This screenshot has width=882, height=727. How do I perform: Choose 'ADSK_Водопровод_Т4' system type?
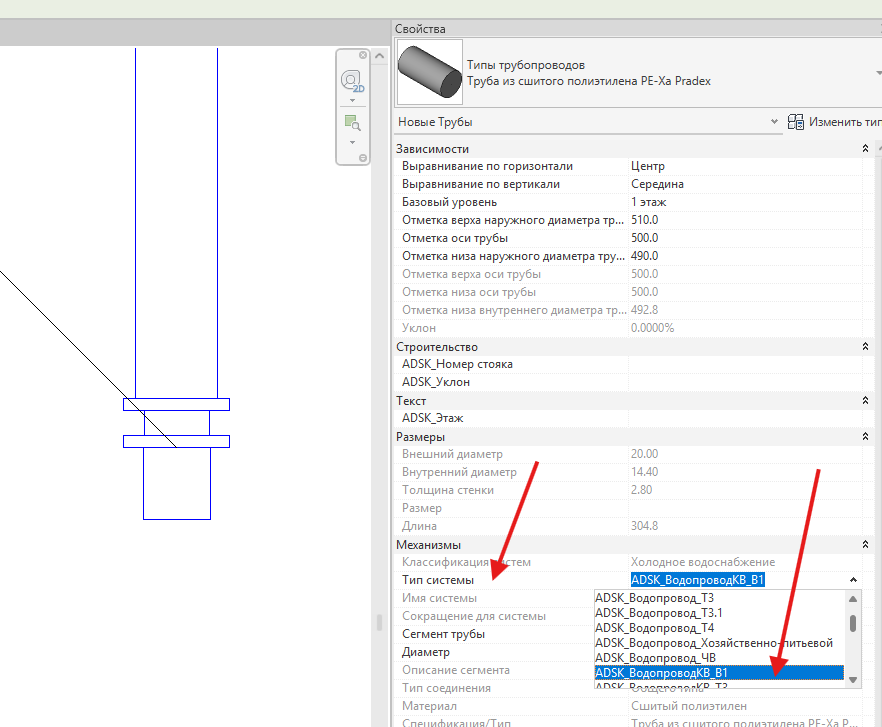point(719,628)
